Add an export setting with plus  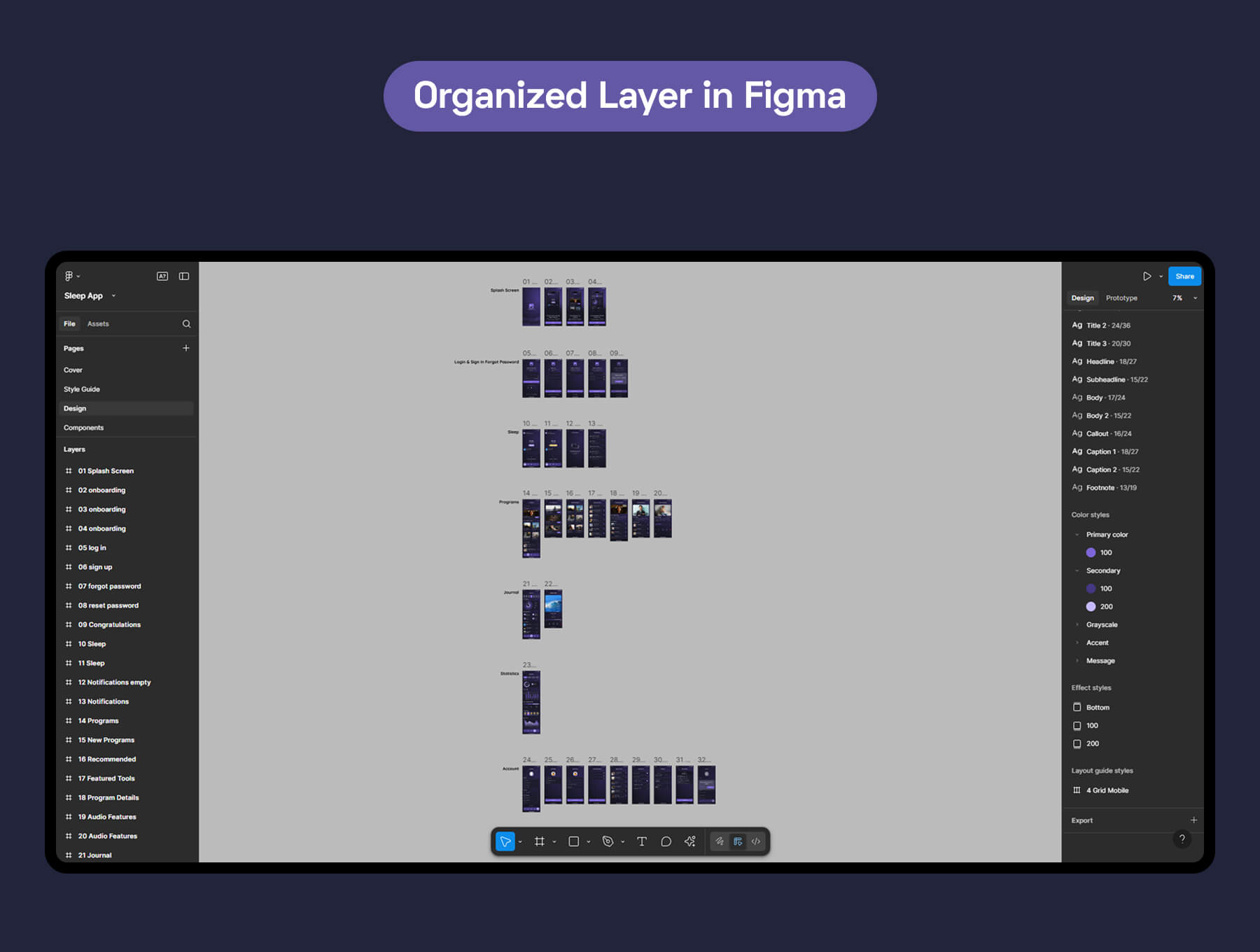[1193, 820]
